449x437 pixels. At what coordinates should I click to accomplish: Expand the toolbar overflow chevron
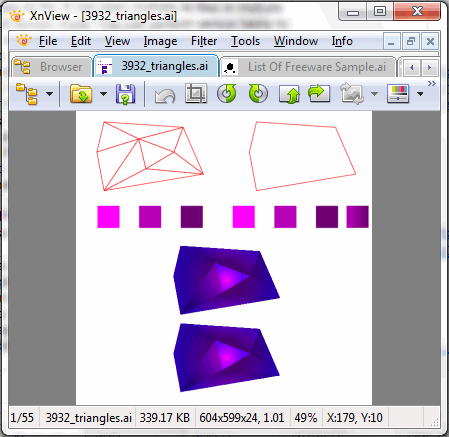432,83
